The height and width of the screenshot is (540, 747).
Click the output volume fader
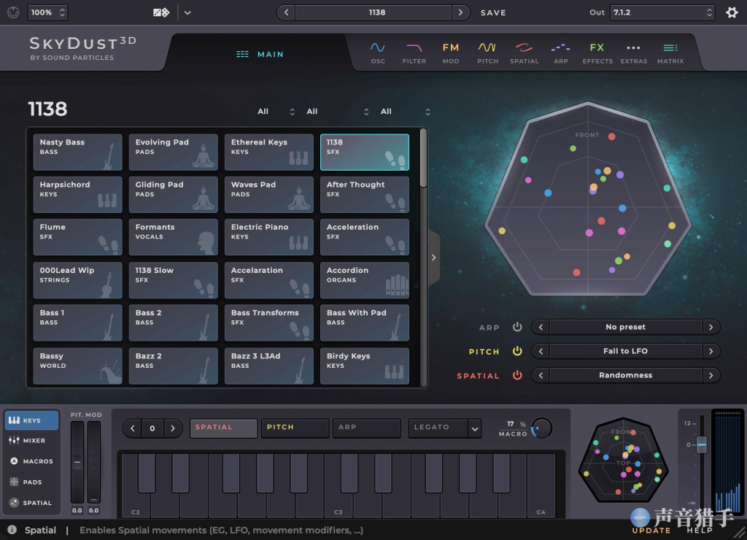point(701,445)
